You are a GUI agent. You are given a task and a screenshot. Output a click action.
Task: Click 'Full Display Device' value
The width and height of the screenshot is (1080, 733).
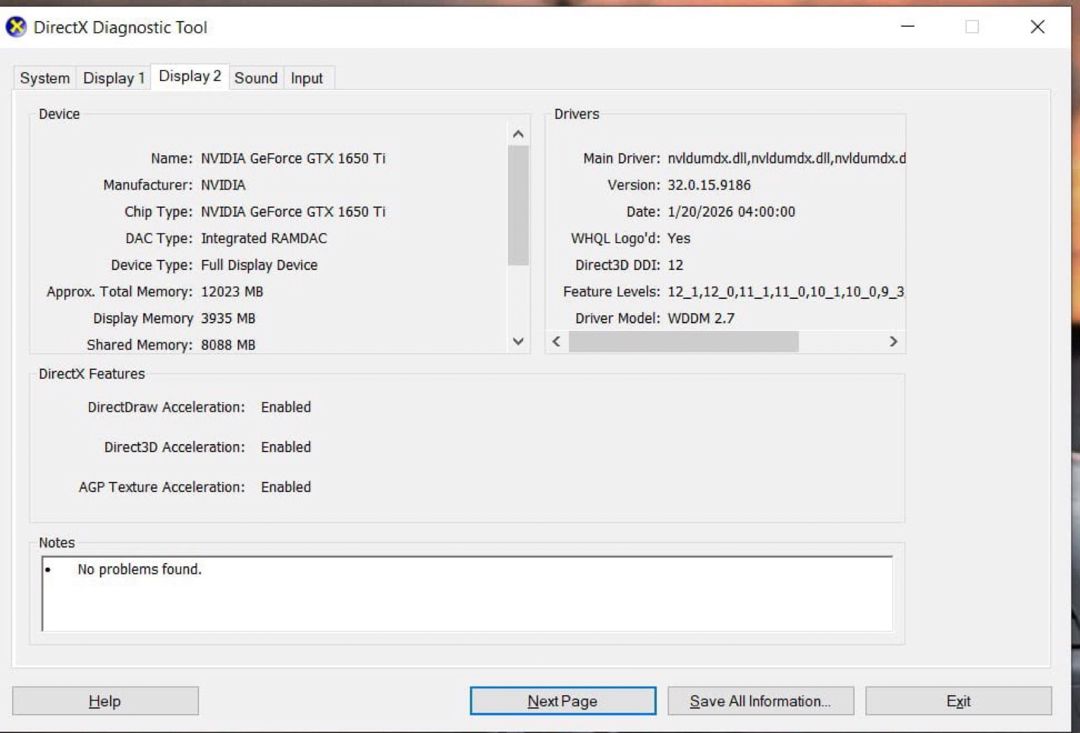click(x=259, y=265)
